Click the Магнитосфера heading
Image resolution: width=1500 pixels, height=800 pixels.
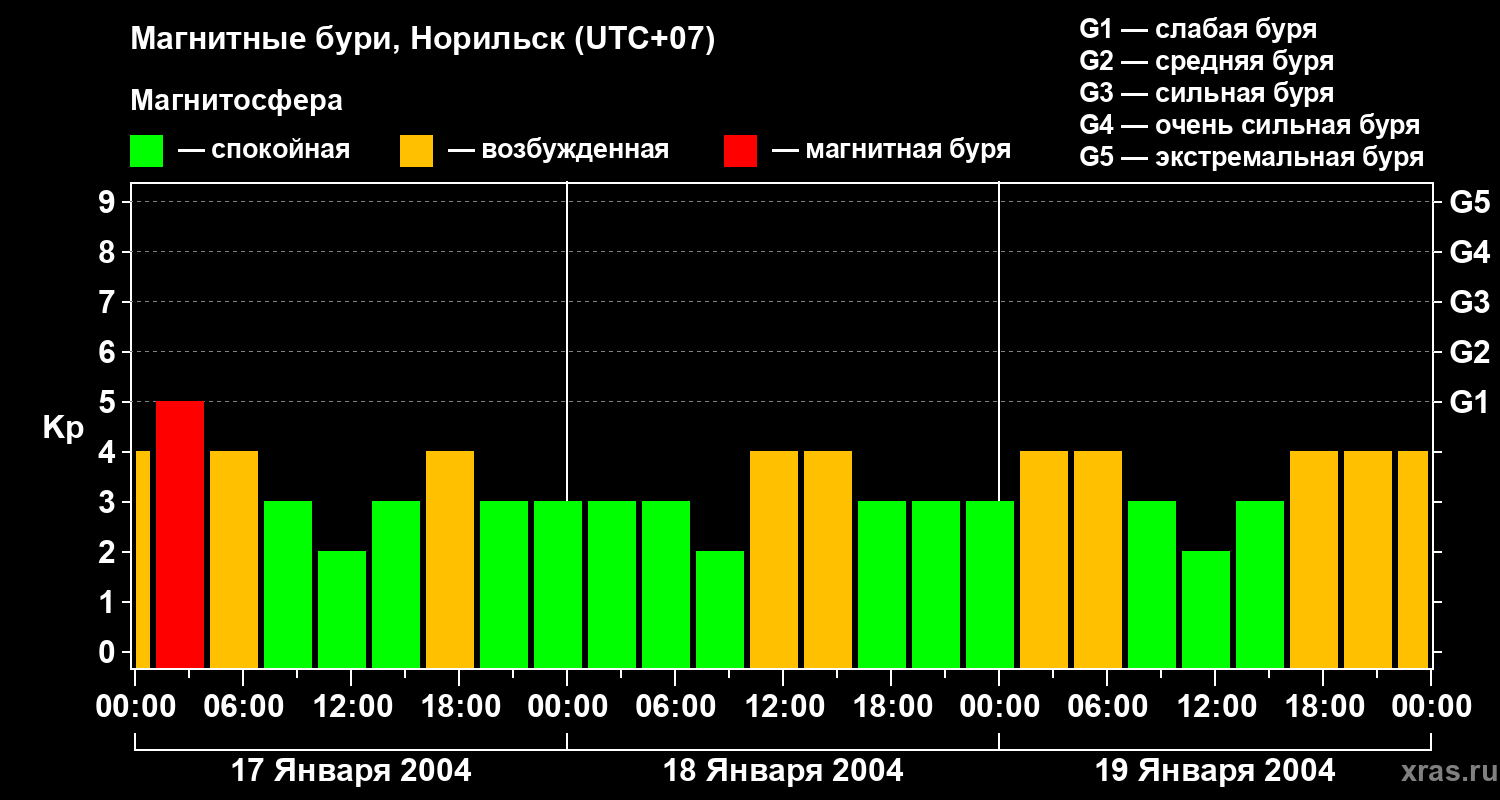(x=237, y=101)
